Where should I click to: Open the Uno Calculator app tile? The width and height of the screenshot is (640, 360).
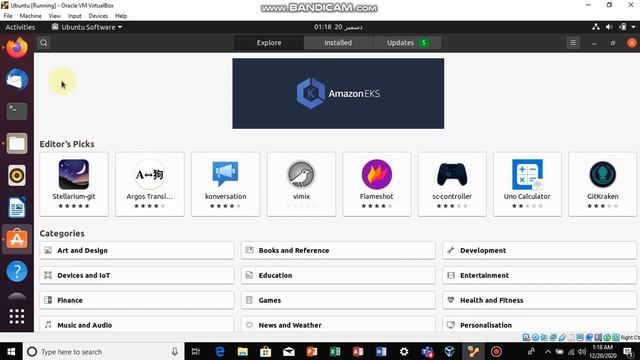pyautogui.click(x=527, y=184)
